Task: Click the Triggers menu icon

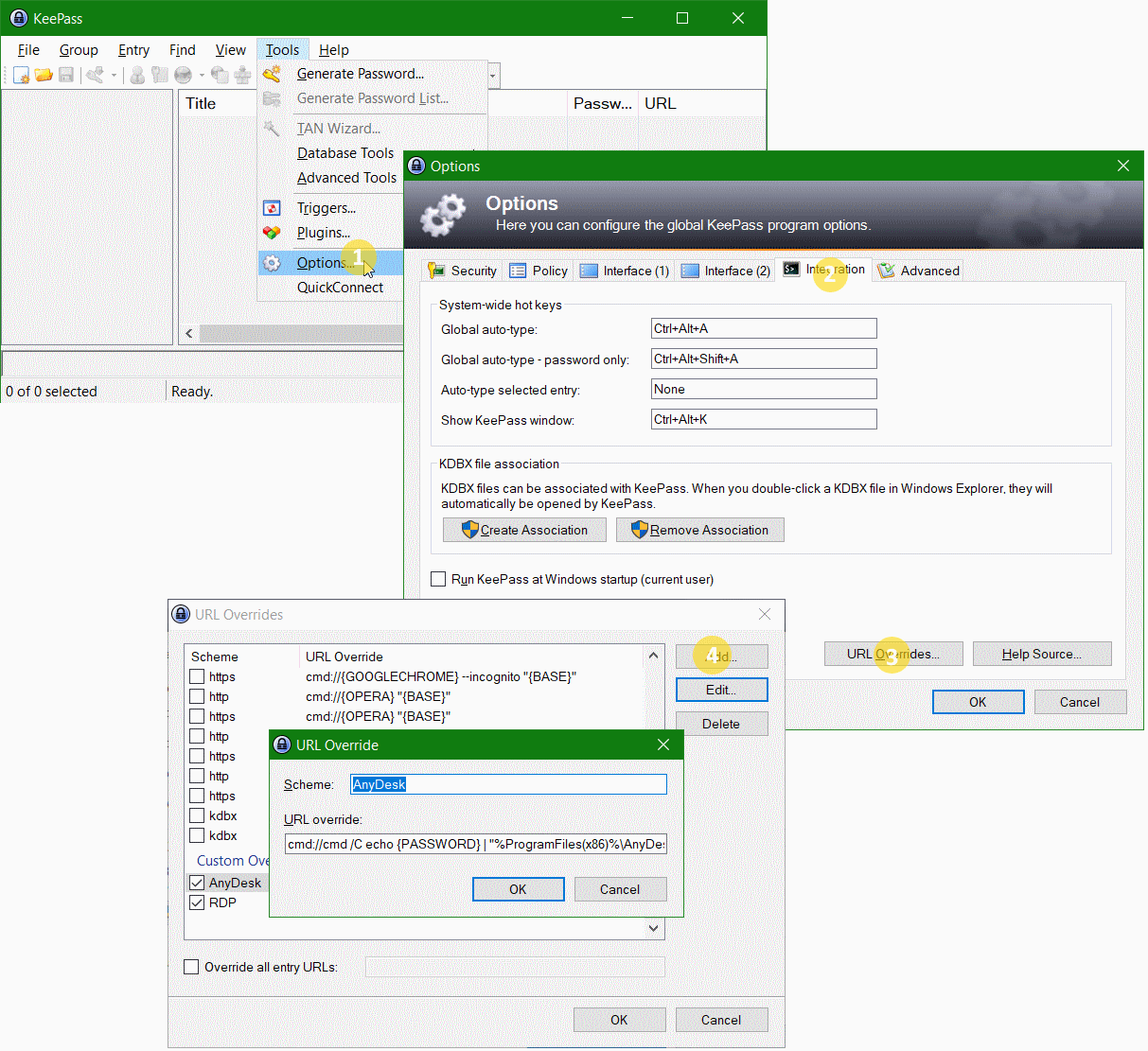Action: point(272,208)
